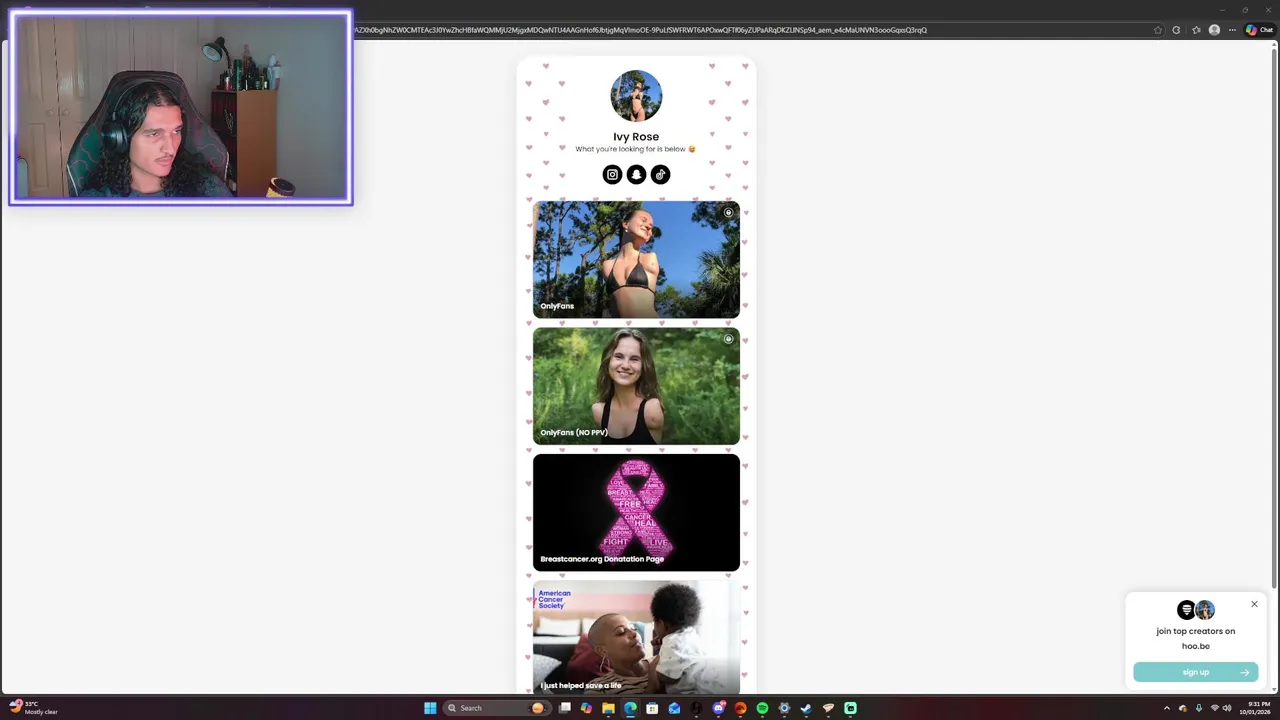This screenshot has width=1280, height=720.
Task: Click the webcam overlay in the corner
Action: (181, 108)
